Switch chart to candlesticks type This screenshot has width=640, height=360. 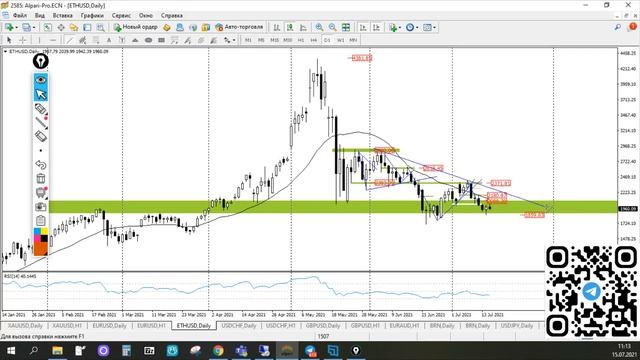coord(290,27)
